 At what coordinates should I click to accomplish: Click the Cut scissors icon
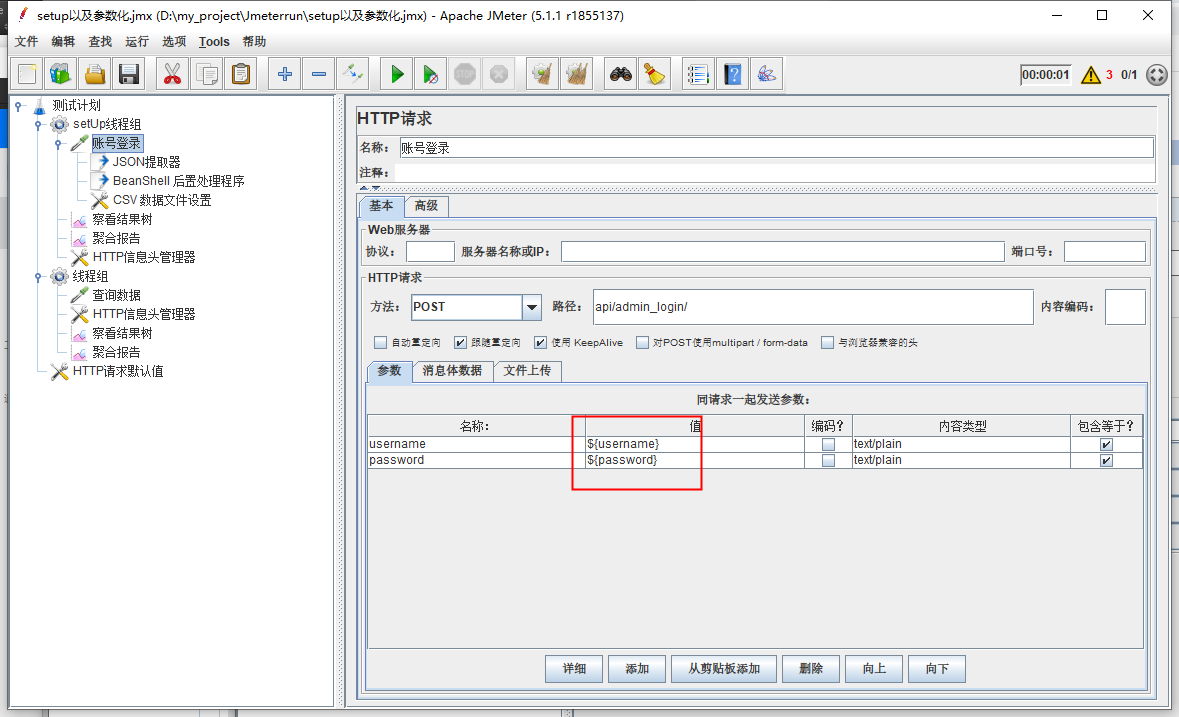coord(172,74)
